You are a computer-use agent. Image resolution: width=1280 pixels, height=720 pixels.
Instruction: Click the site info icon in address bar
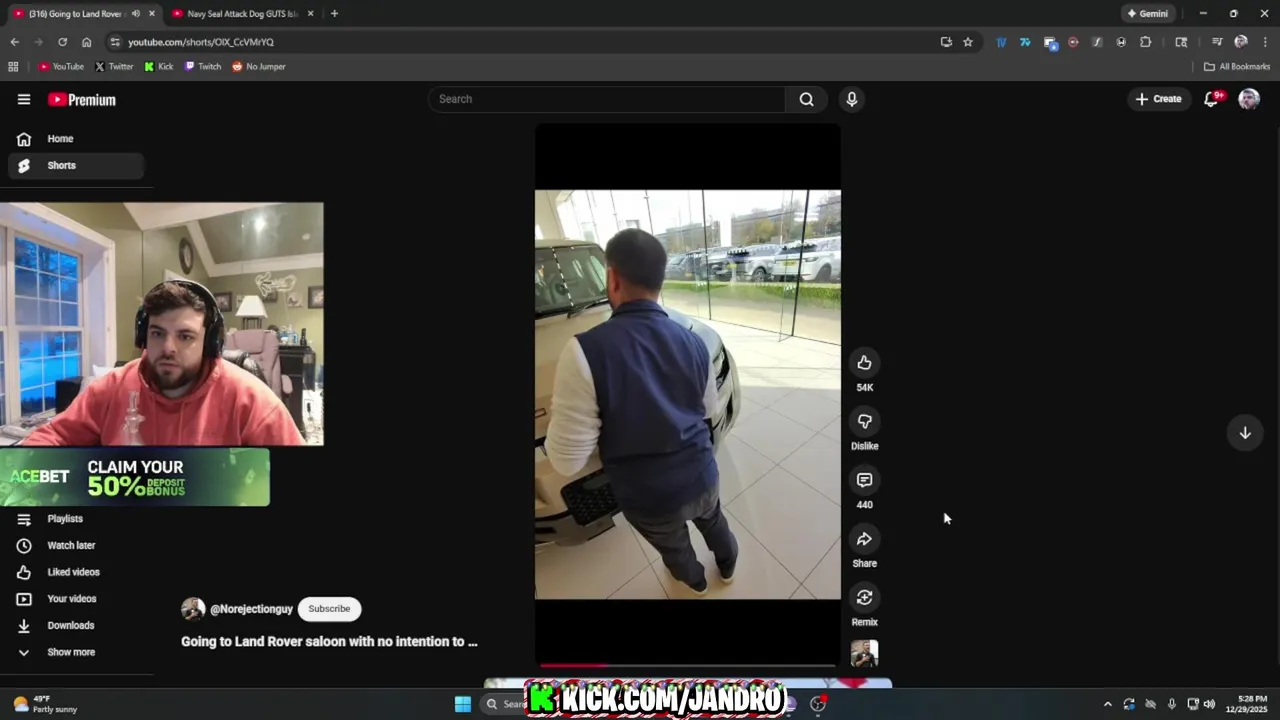pos(115,42)
